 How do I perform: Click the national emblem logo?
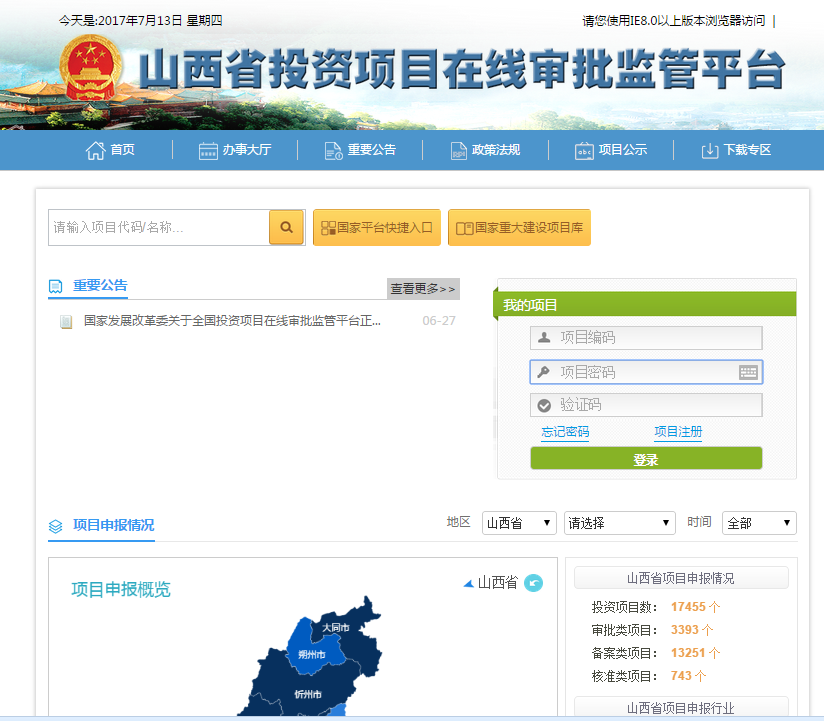pos(90,68)
